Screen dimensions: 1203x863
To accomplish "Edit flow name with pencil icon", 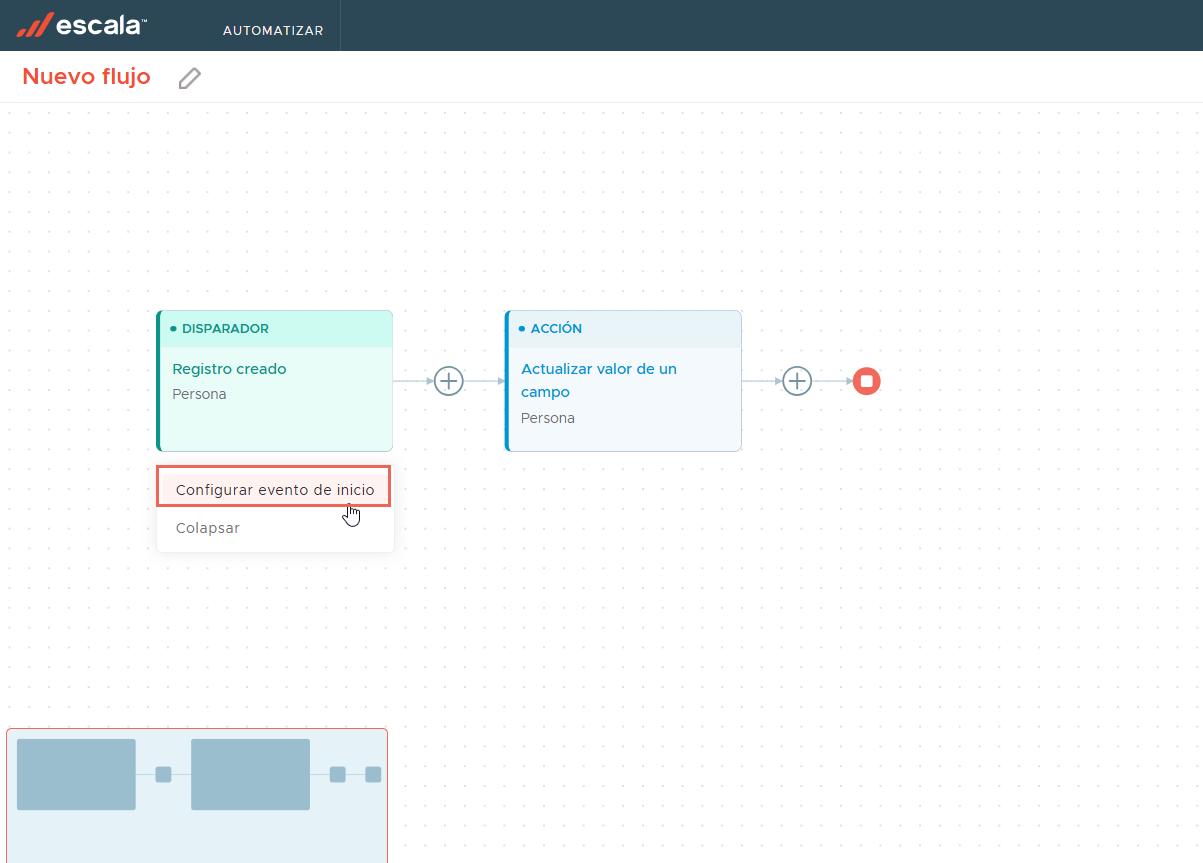I will coord(189,78).
